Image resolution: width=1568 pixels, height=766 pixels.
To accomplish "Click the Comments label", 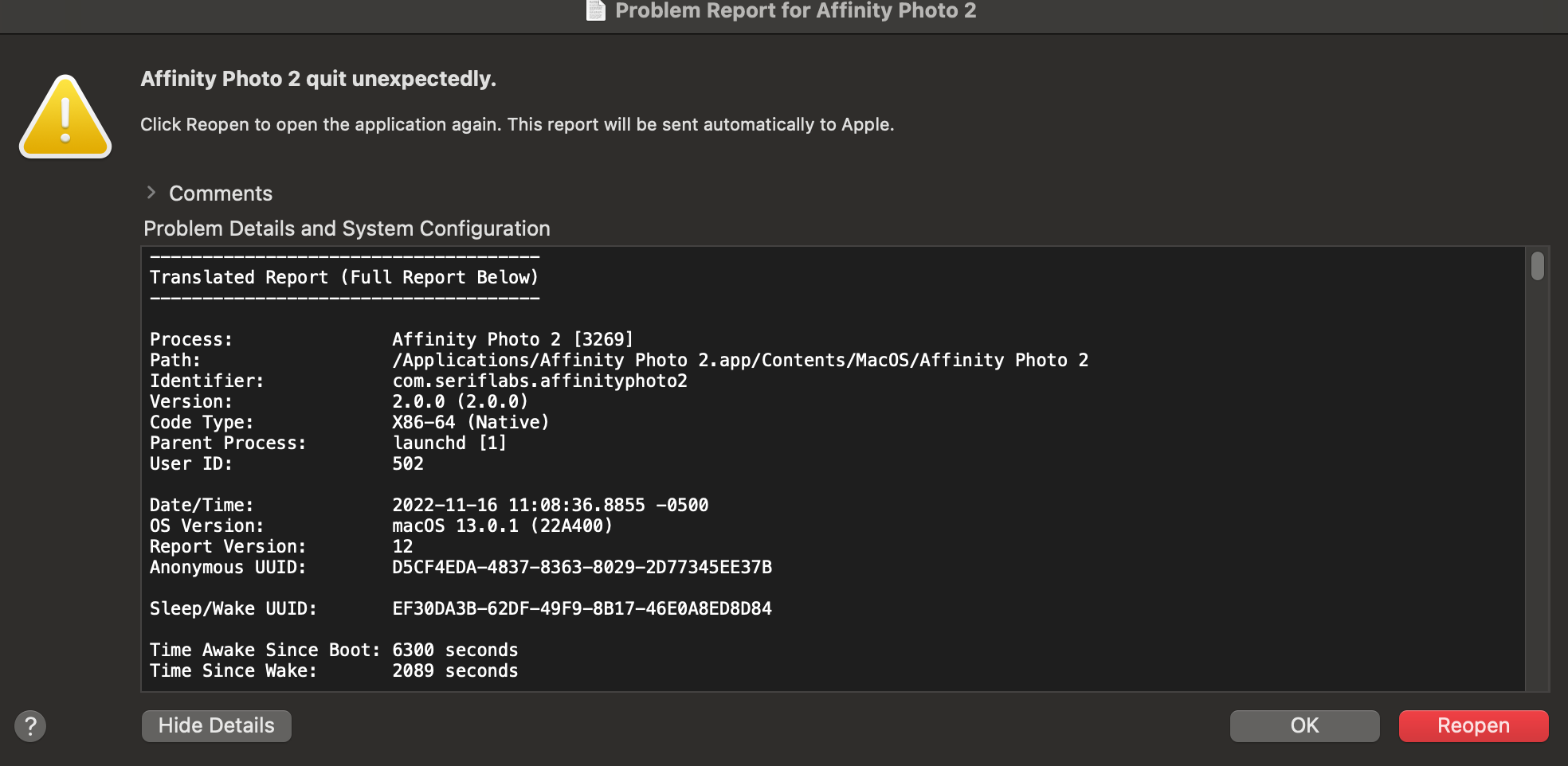I will tap(221, 193).
